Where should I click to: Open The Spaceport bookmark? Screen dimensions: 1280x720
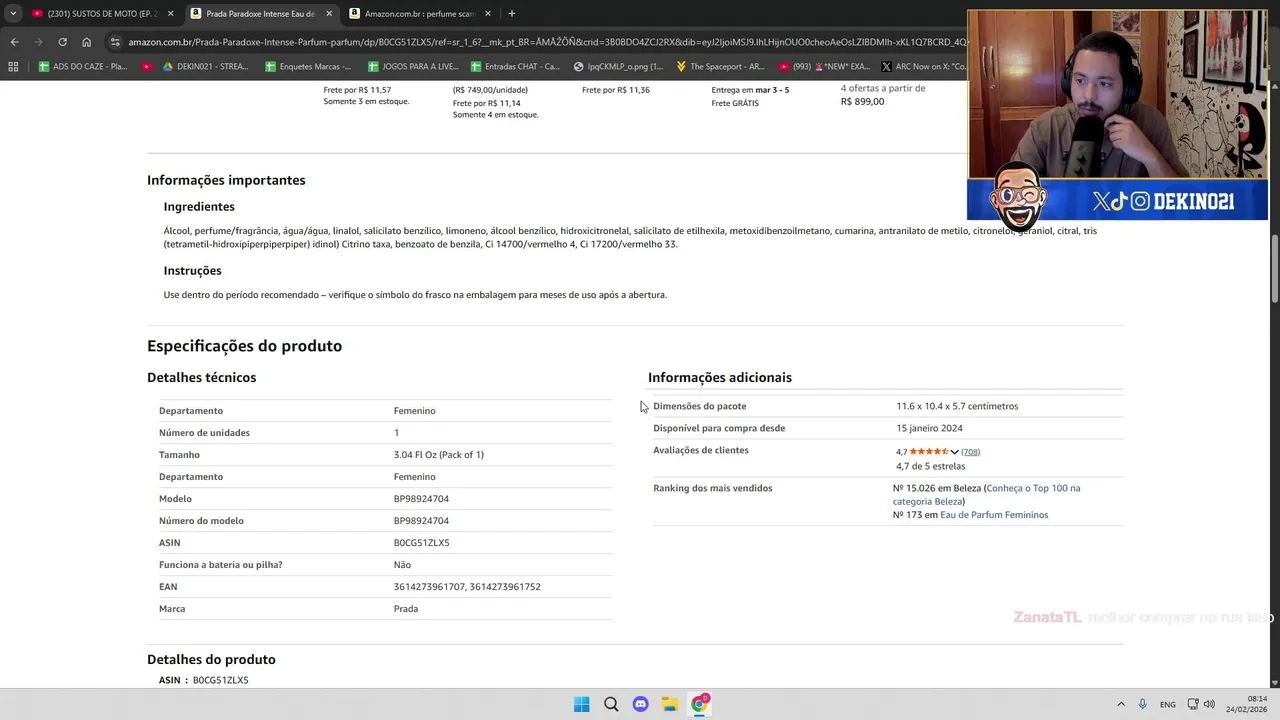(x=720, y=66)
